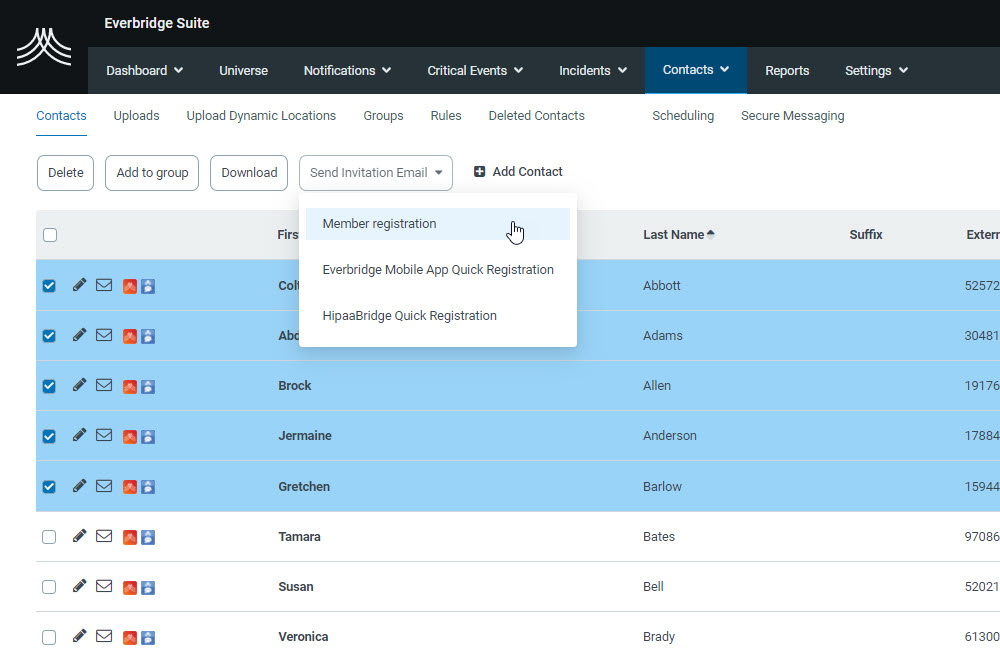Image resolution: width=1000 pixels, height=653 pixels.
Task: Click orange icon in Tamara row
Action: [130, 538]
